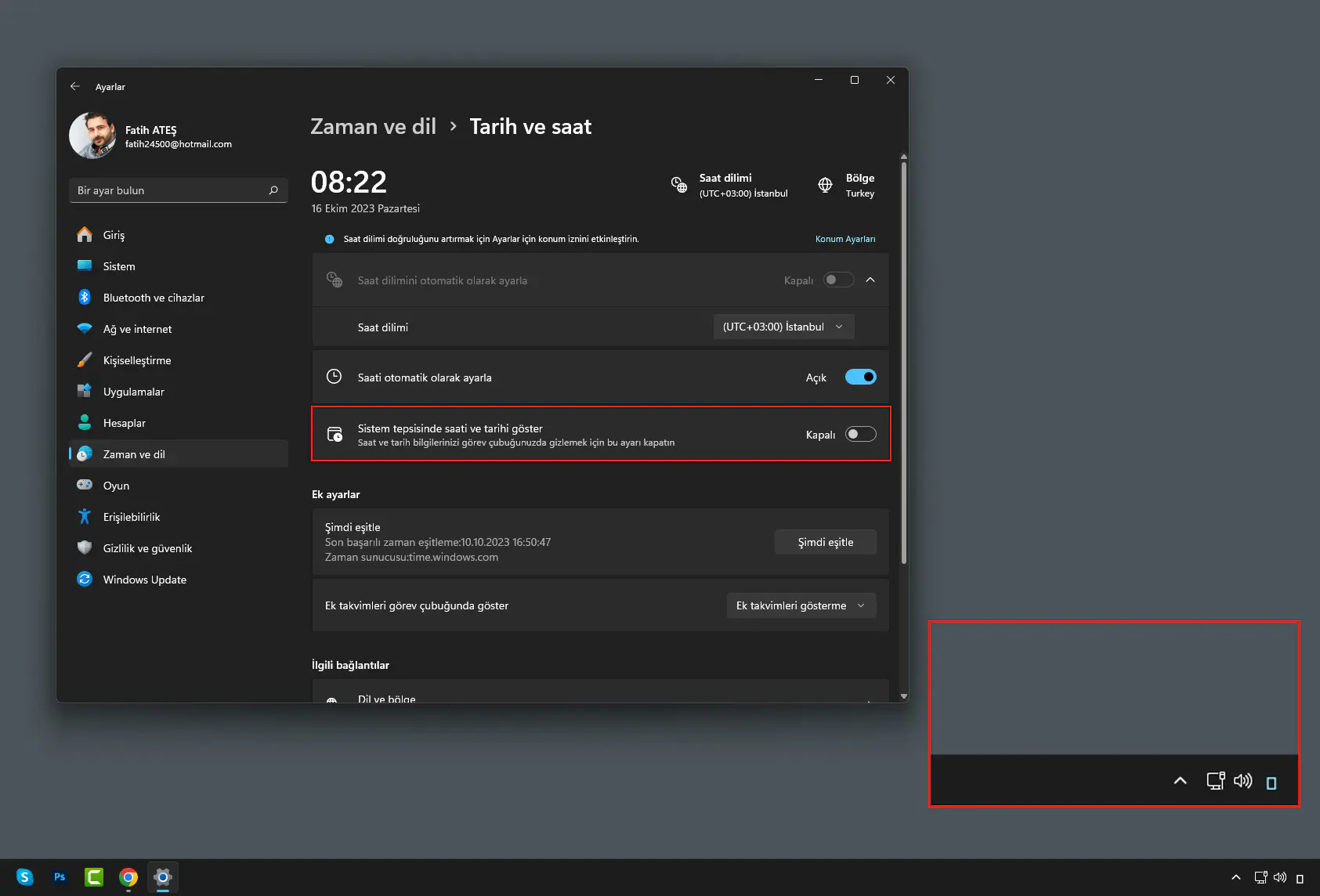Open Konum Ayarları link

845,239
